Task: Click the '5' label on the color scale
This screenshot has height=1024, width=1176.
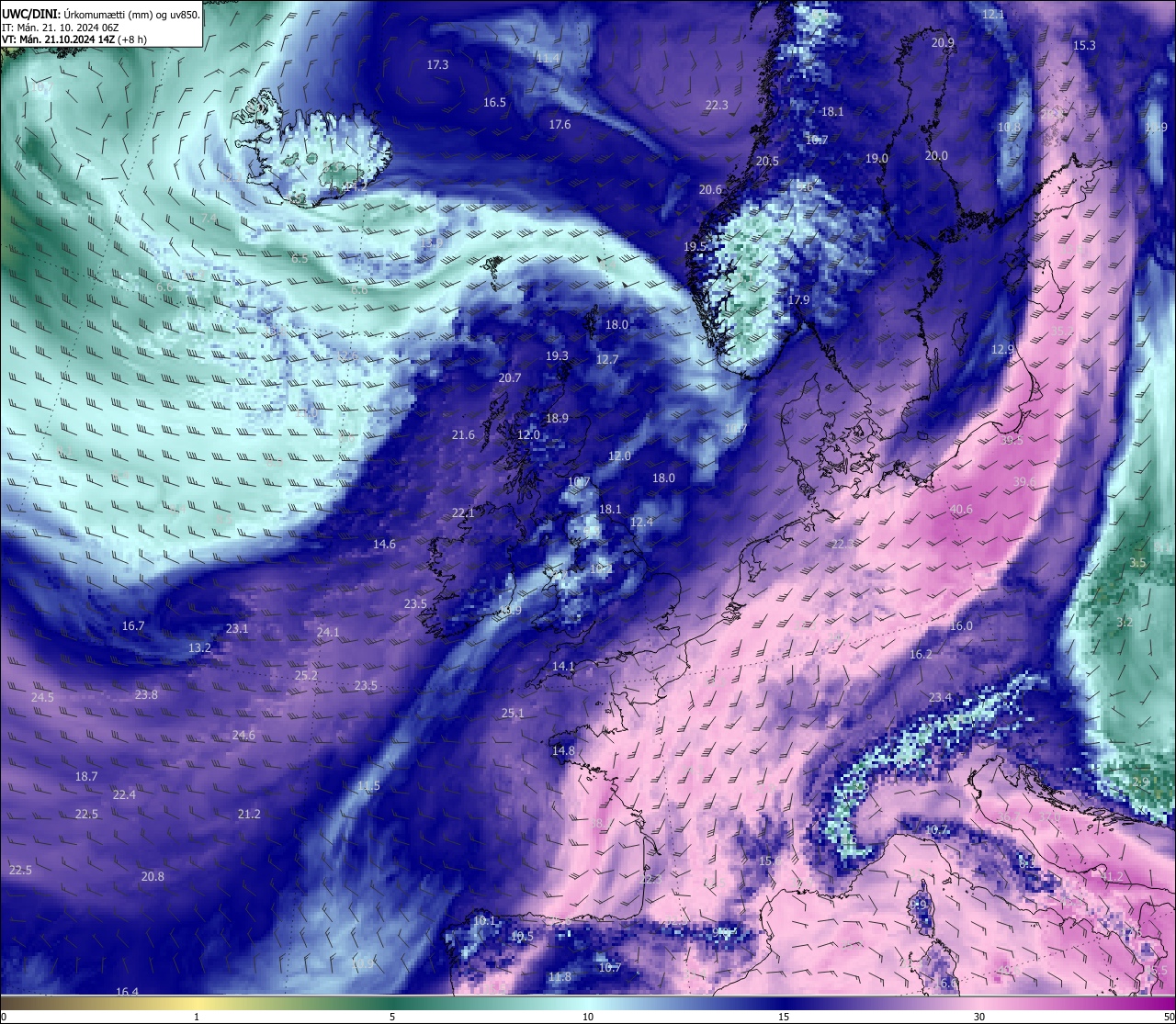Action: click(392, 1017)
